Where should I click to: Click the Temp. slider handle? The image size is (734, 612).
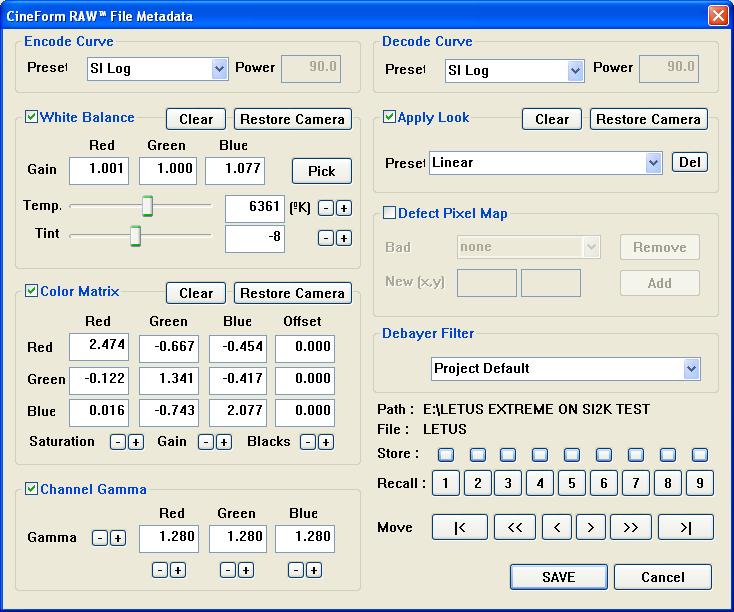147,206
